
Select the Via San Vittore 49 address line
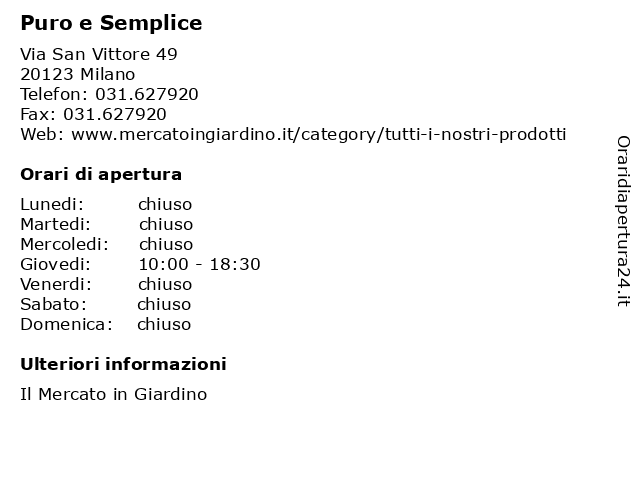pos(99,54)
